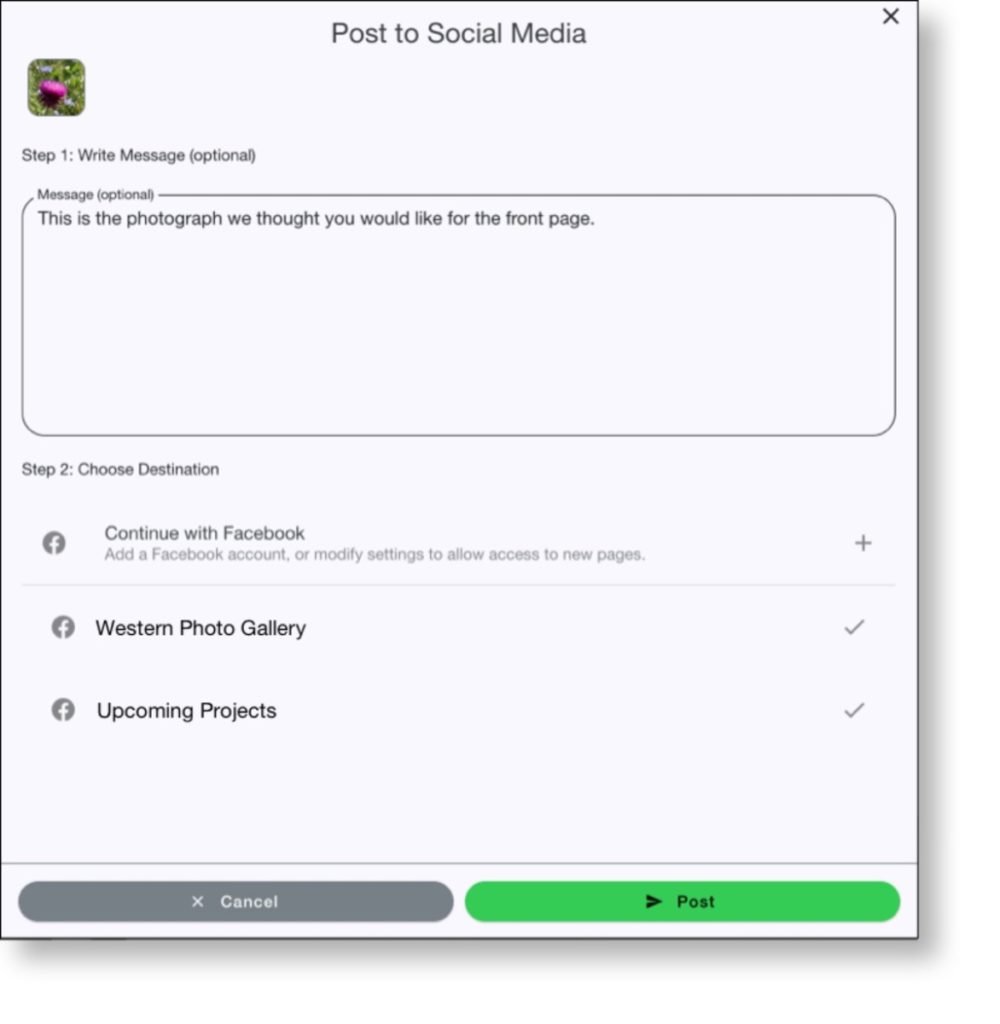Close the Post to Social Media dialog
The width and height of the screenshot is (1000, 1024).
click(891, 16)
